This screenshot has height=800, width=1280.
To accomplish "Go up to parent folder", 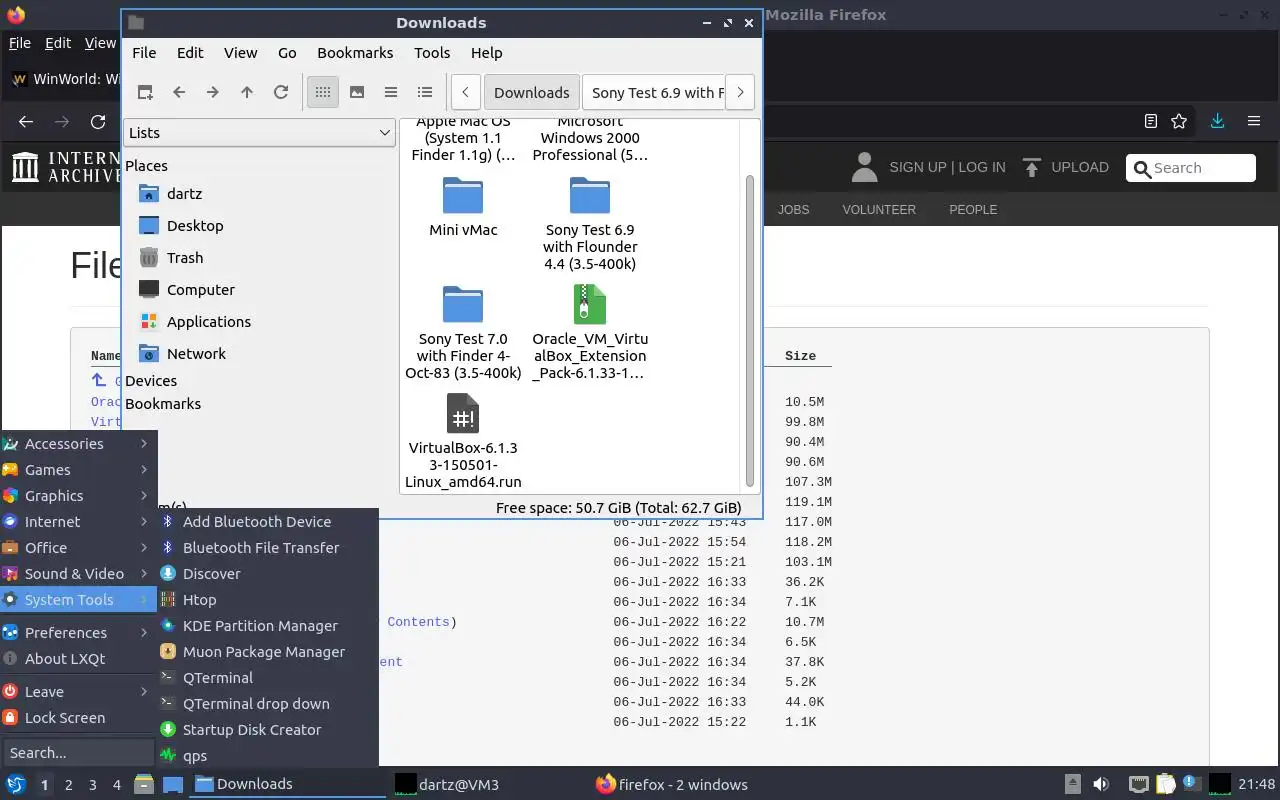I will [247, 92].
